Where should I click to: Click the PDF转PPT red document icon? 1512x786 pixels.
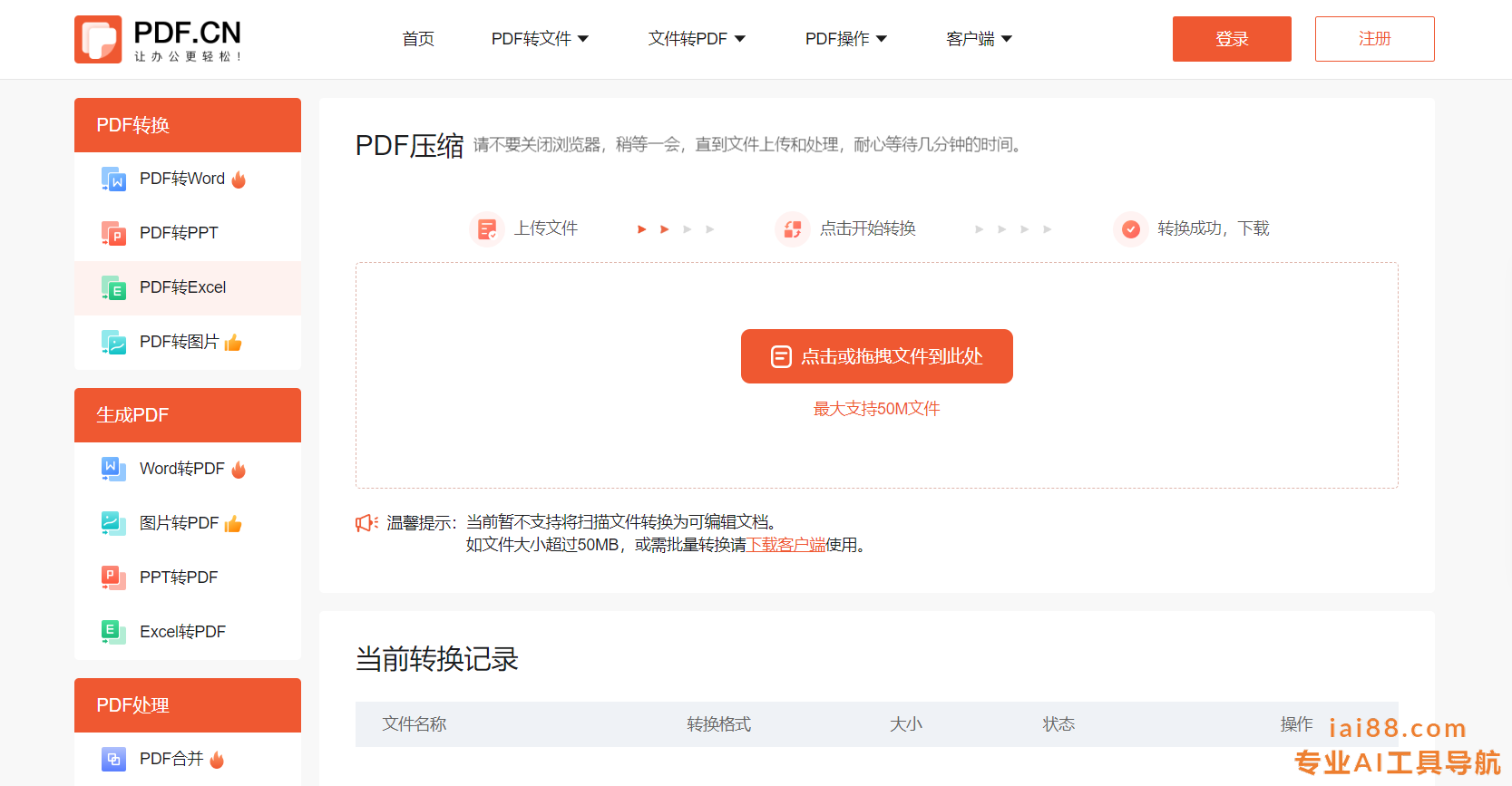(113, 234)
